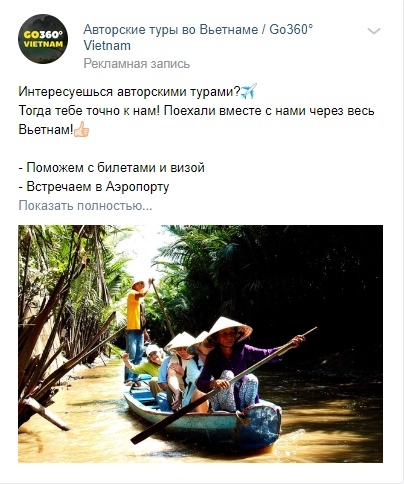Image resolution: width=404 pixels, height=484 pixels.
Task: Click the thumbs-up emoji after Вьетнам!
Action: click(81, 129)
